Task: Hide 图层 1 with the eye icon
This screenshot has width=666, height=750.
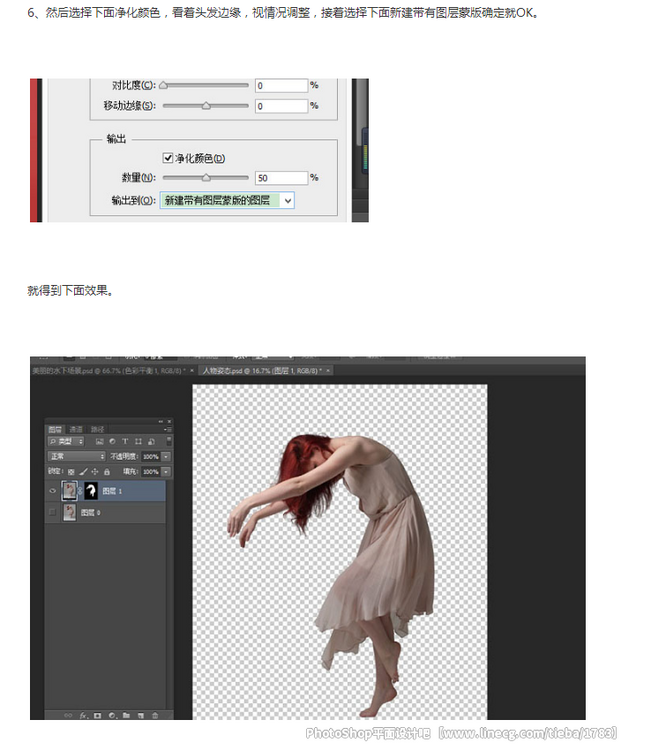Action: coord(53,491)
